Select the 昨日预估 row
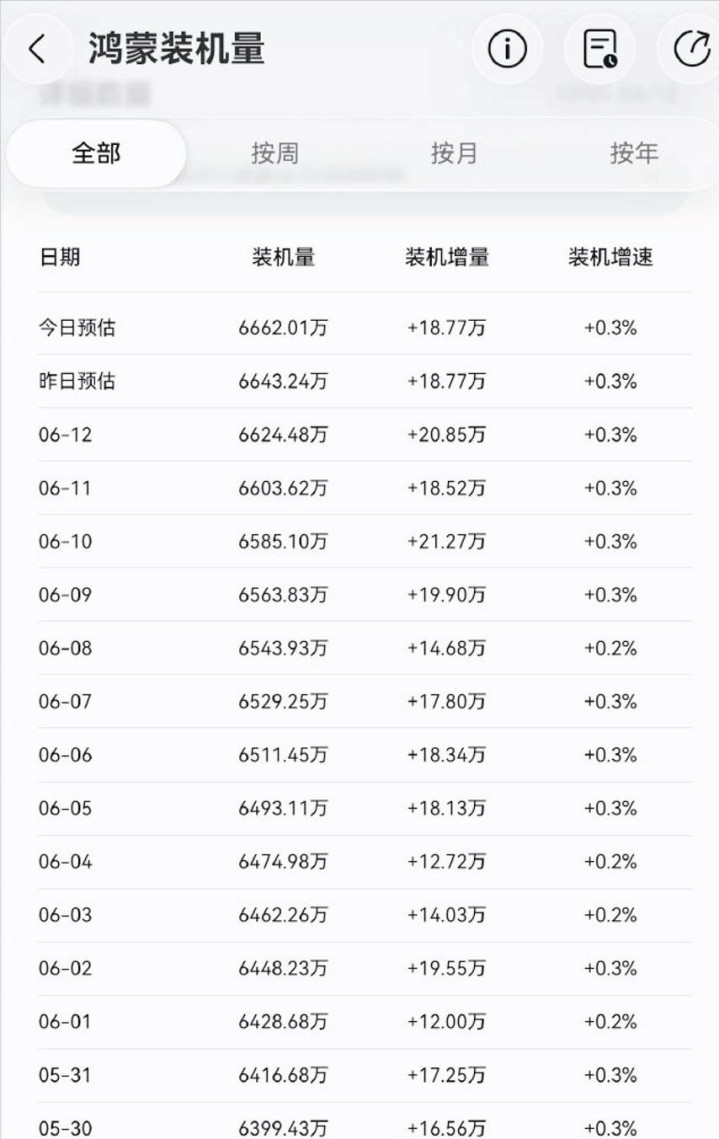This screenshot has width=719, height=1139. tap(365, 381)
